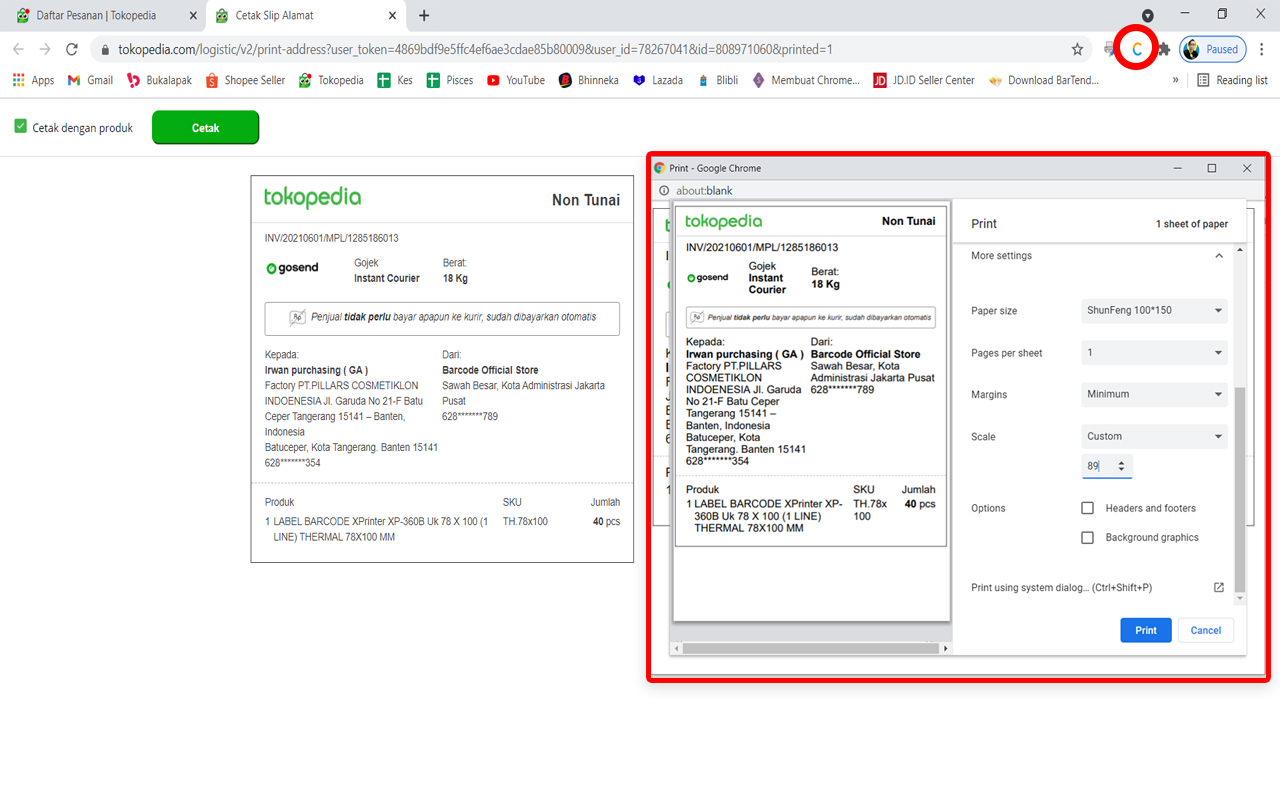1280x800 pixels.
Task: Open the Download BarTender bookmark
Action: (1046, 80)
